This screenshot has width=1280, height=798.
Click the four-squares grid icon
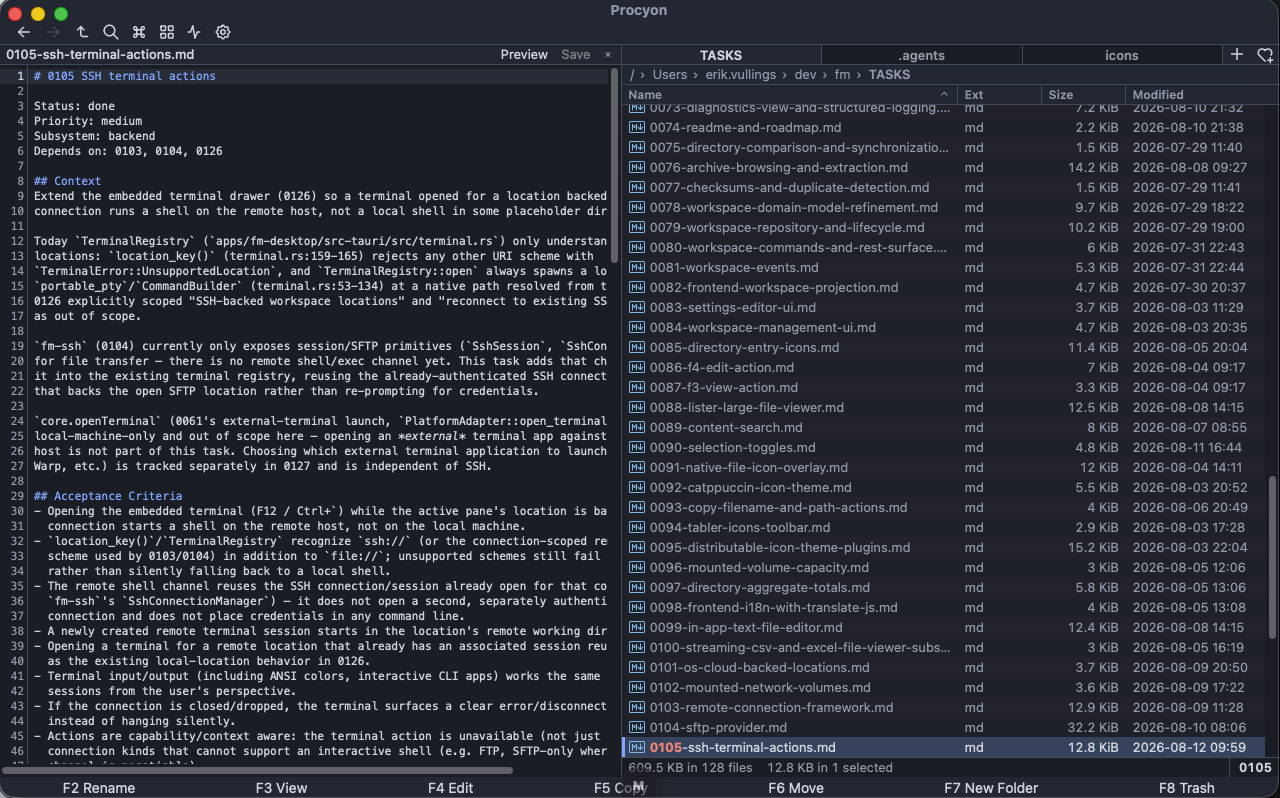pyautogui.click(x=167, y=32)
